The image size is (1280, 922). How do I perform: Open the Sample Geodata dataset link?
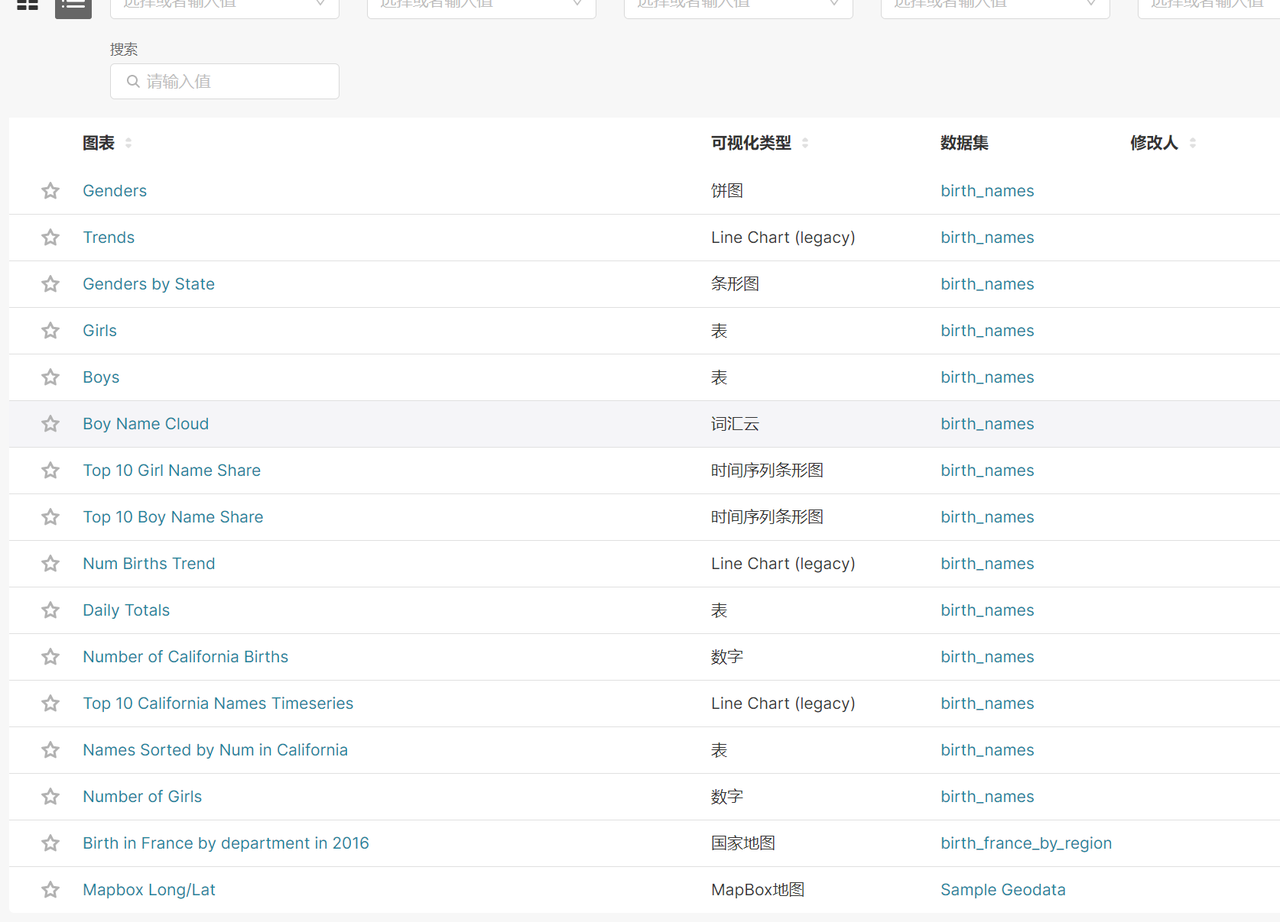pyautogui.click(x=1003, y=889)
